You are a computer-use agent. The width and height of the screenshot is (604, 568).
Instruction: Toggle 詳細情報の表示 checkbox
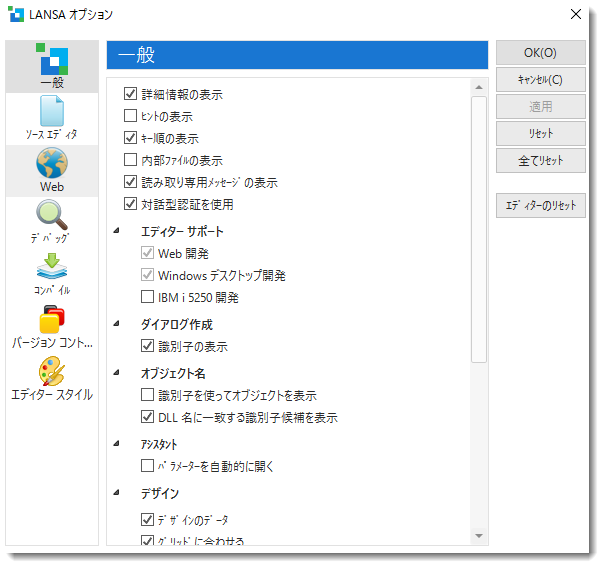130,94
